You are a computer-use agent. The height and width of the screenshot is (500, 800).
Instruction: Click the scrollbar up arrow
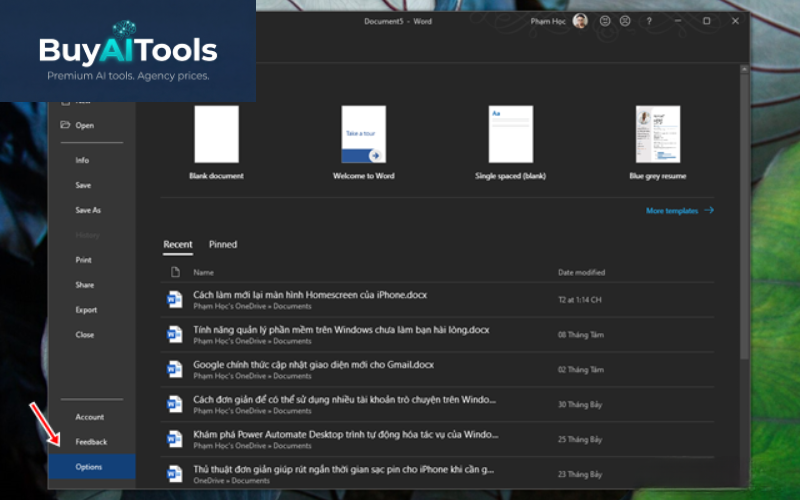(744, 68)
